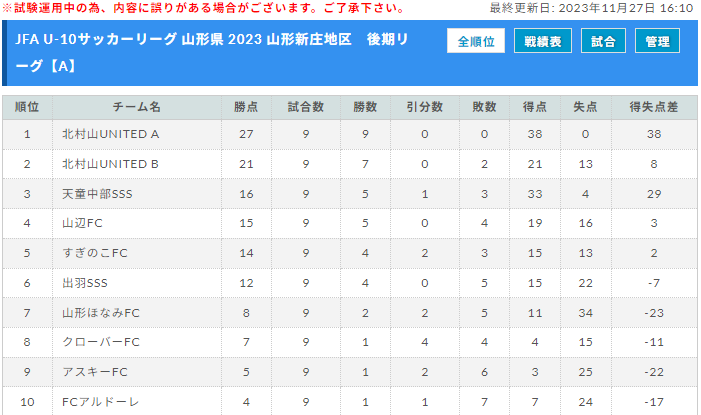Click the league title header text
The height and width of the screenshot is (415, 701).
(212, 53)
